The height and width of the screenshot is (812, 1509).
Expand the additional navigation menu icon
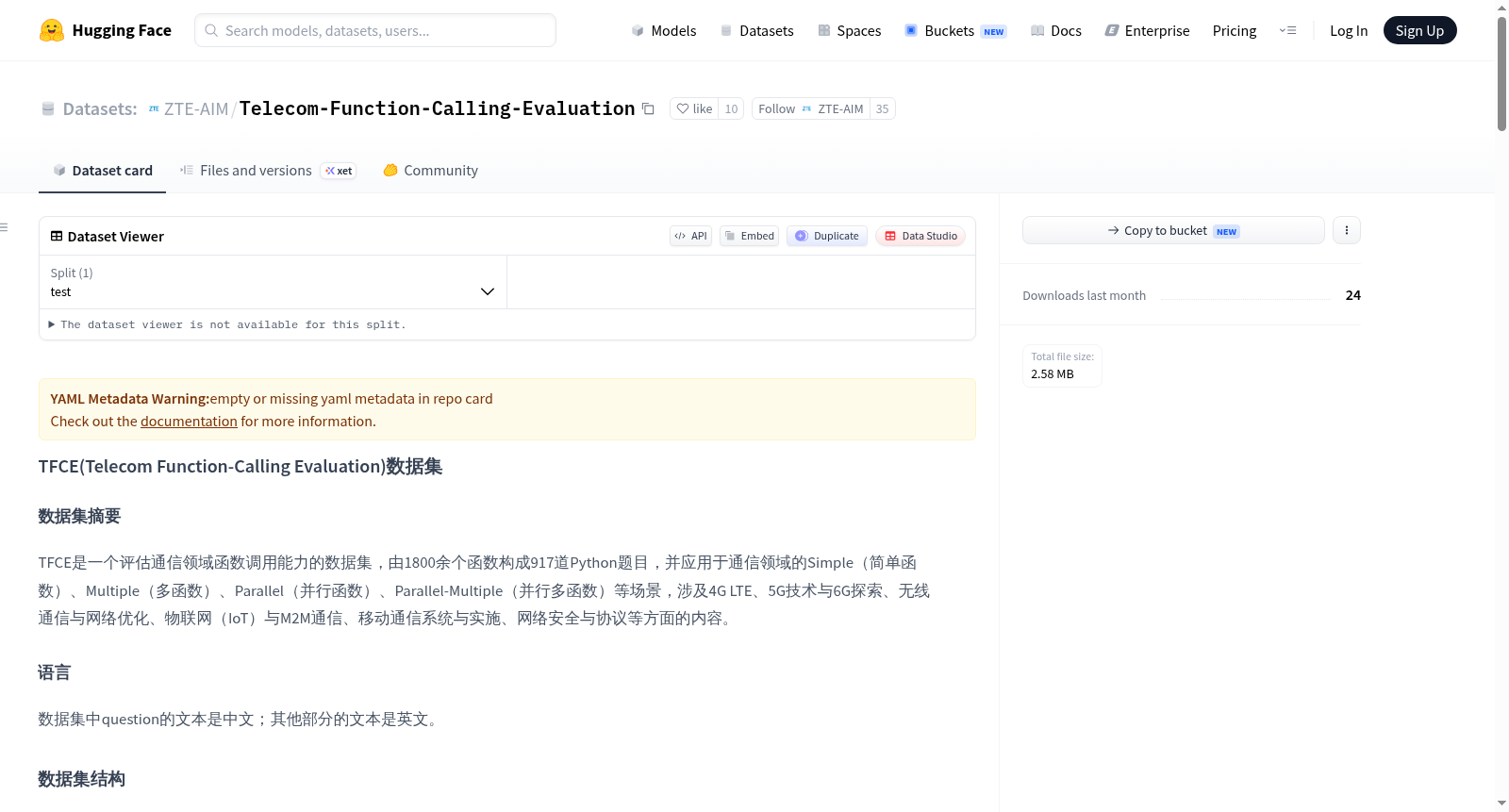point(1287,30)
